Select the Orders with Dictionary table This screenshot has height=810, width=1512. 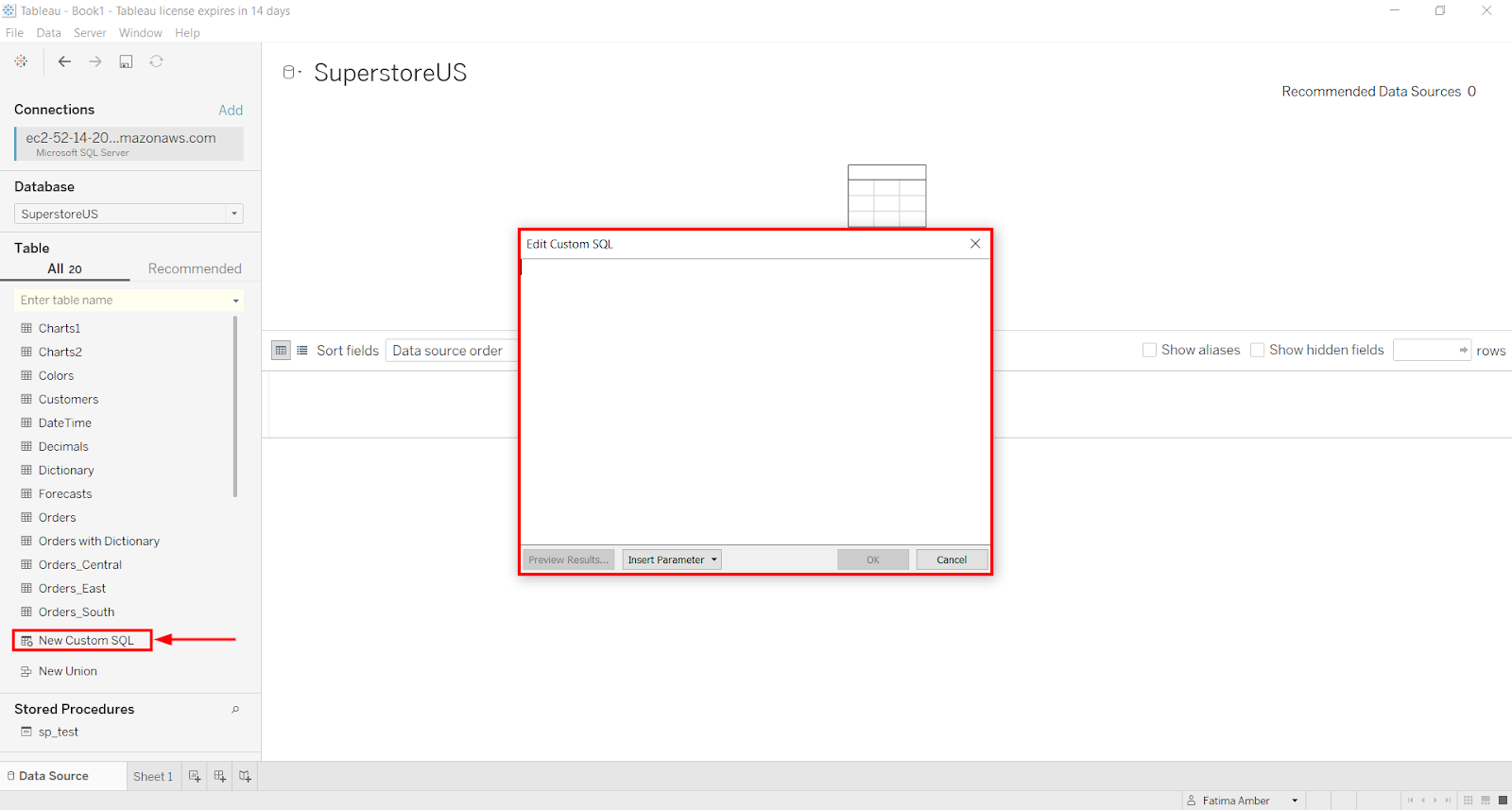coord(99,541)
